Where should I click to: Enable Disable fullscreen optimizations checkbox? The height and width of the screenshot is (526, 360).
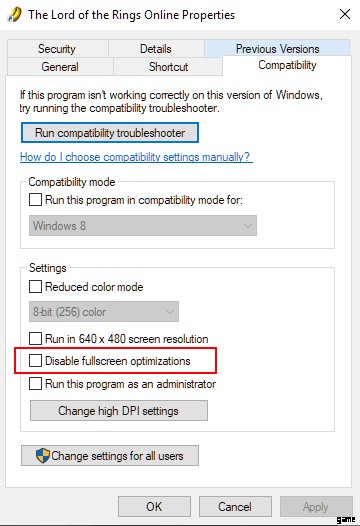coord(35,361)
